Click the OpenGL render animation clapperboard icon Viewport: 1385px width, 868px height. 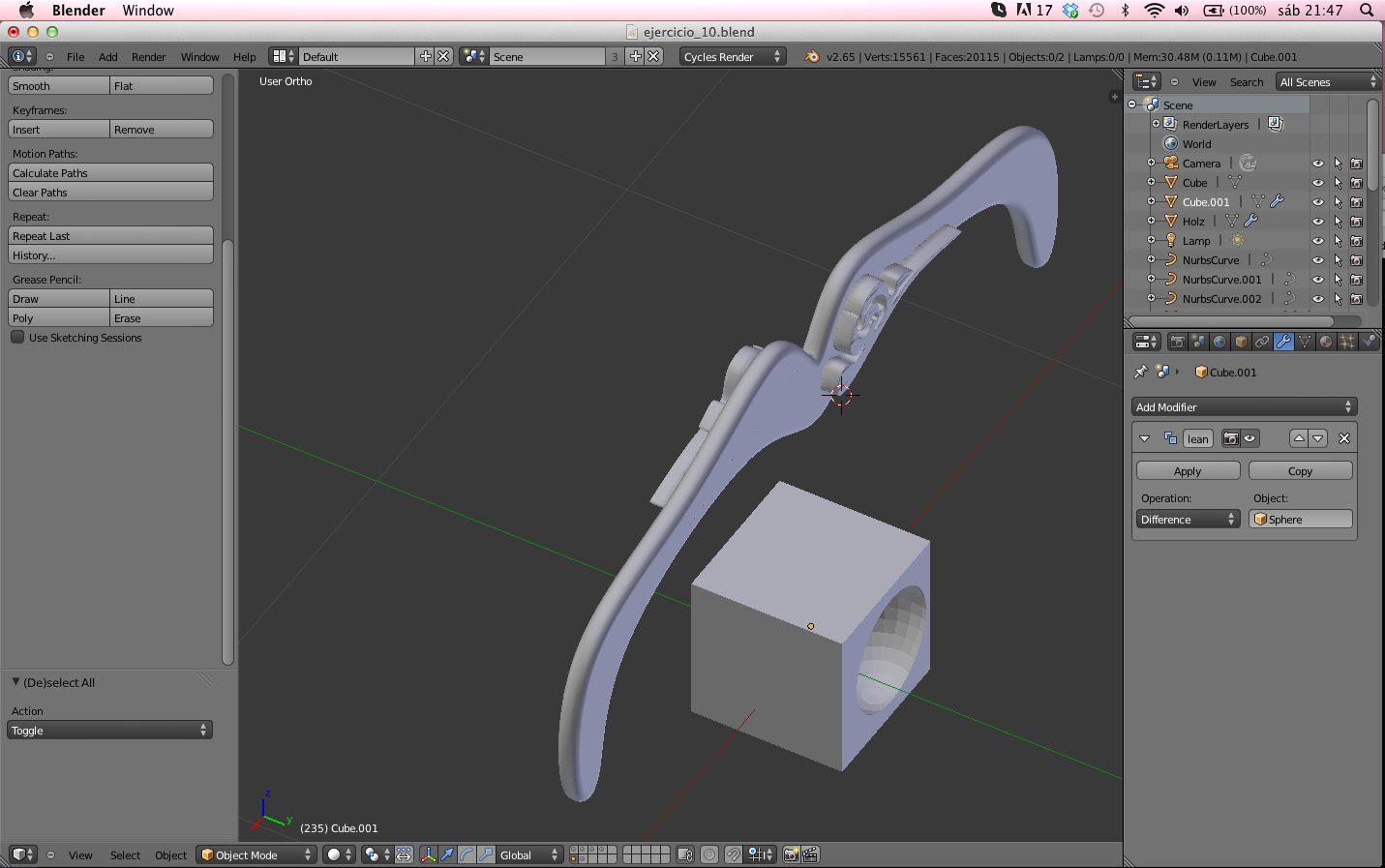810,854
